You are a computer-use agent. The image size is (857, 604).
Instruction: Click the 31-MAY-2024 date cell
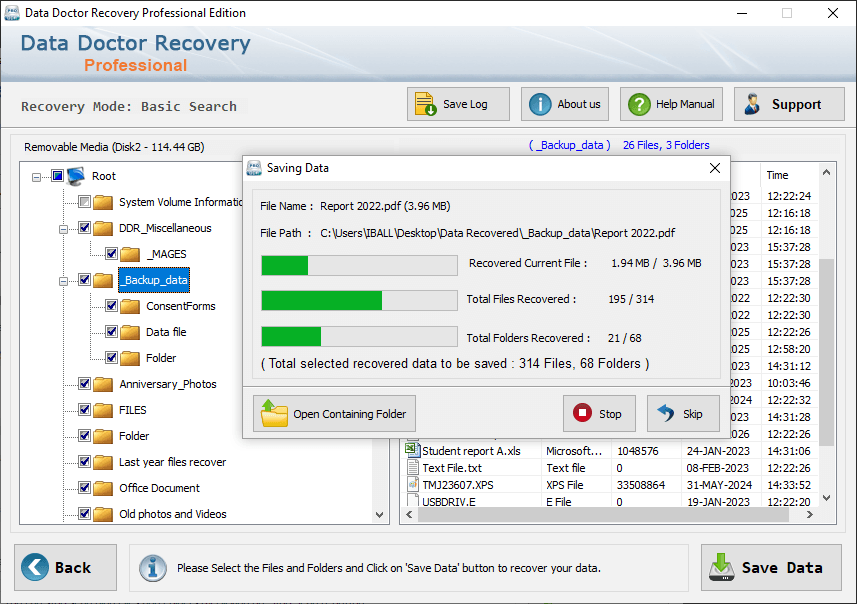(719, 485)
